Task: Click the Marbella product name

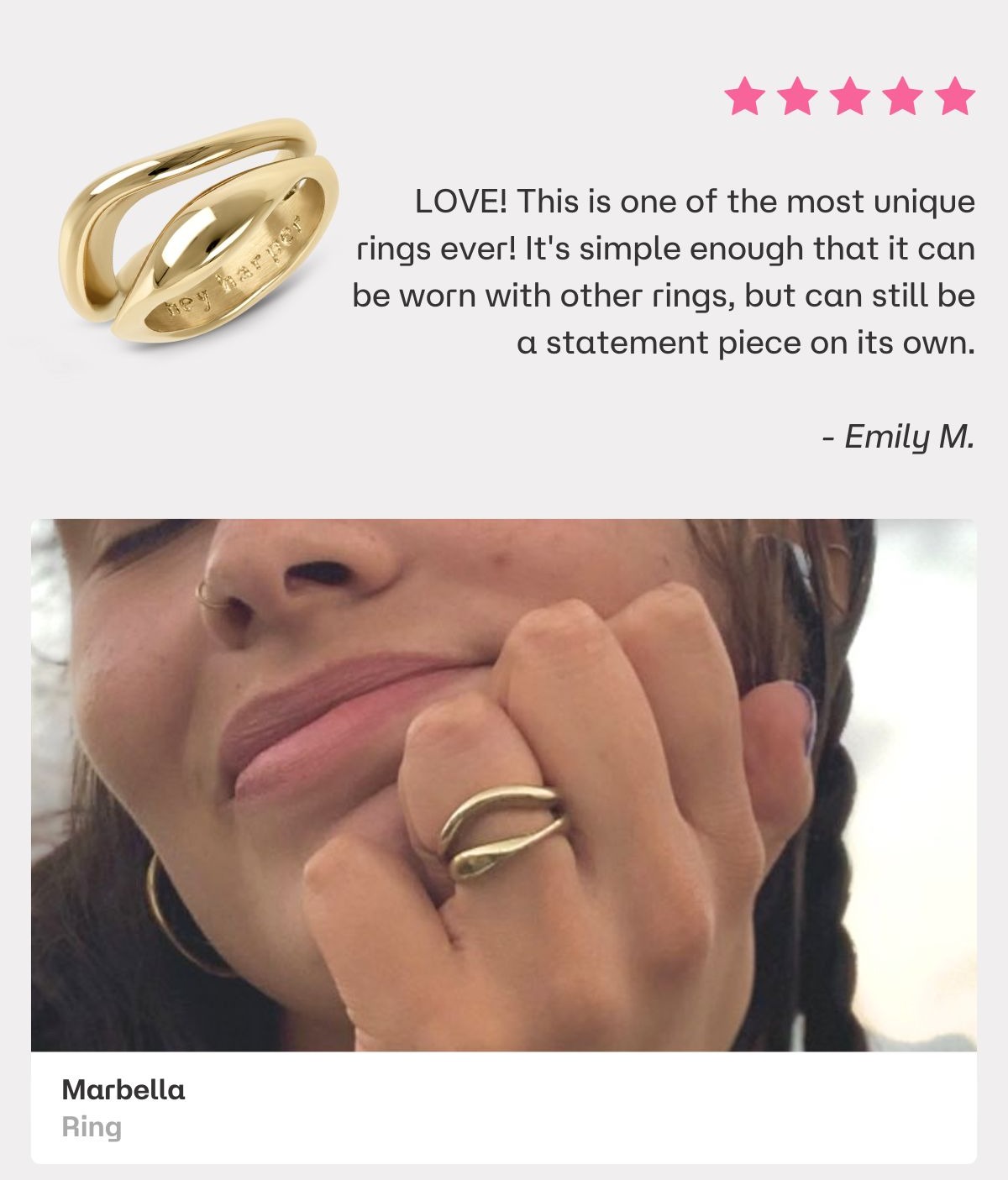Action: (x=123, y=1090)
